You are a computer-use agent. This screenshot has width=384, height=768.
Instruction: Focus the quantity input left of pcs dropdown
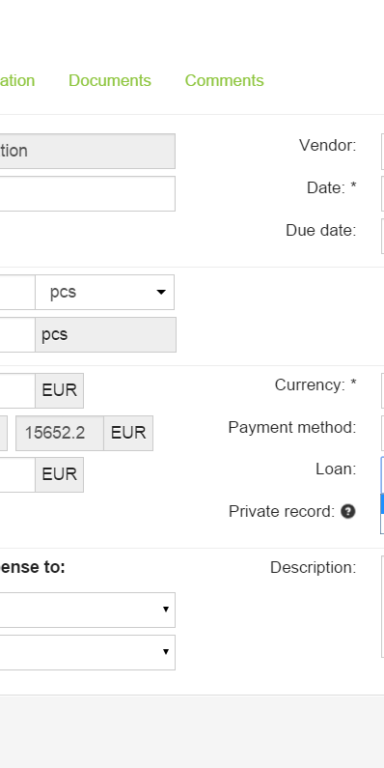[x=18, y=292]
